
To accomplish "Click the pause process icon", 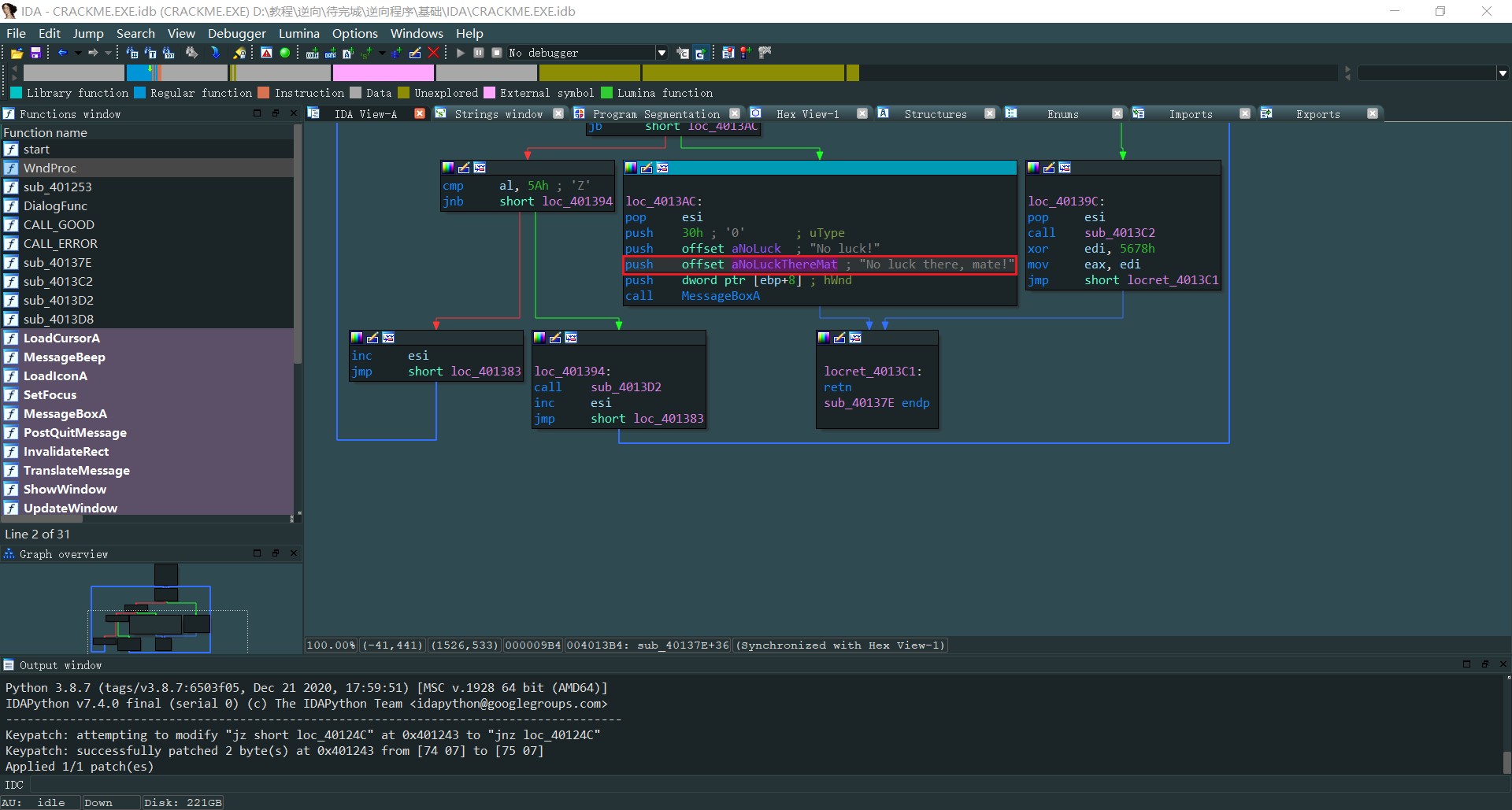I will 479,53.
